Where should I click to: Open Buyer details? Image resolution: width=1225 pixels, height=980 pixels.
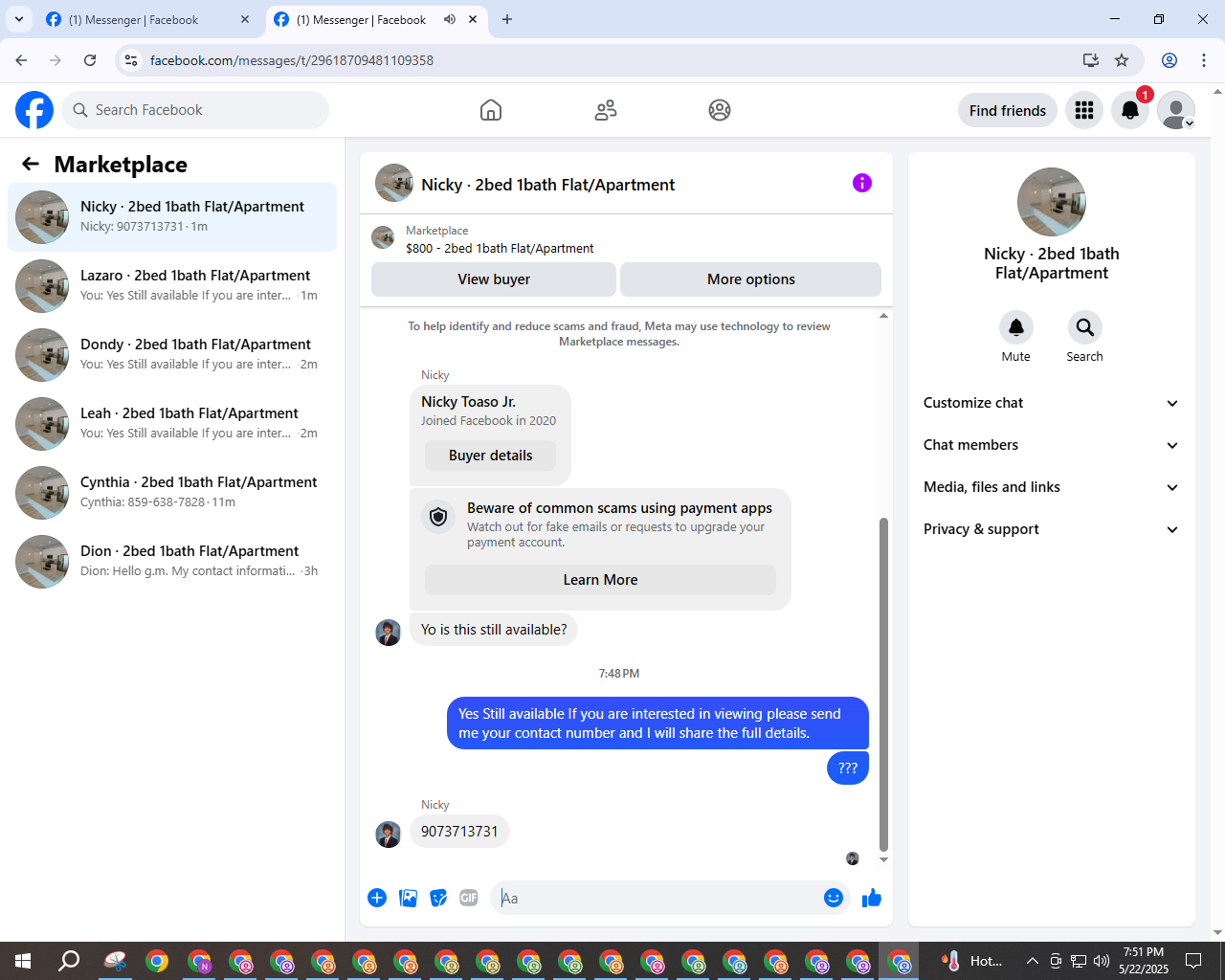[491, 456]
